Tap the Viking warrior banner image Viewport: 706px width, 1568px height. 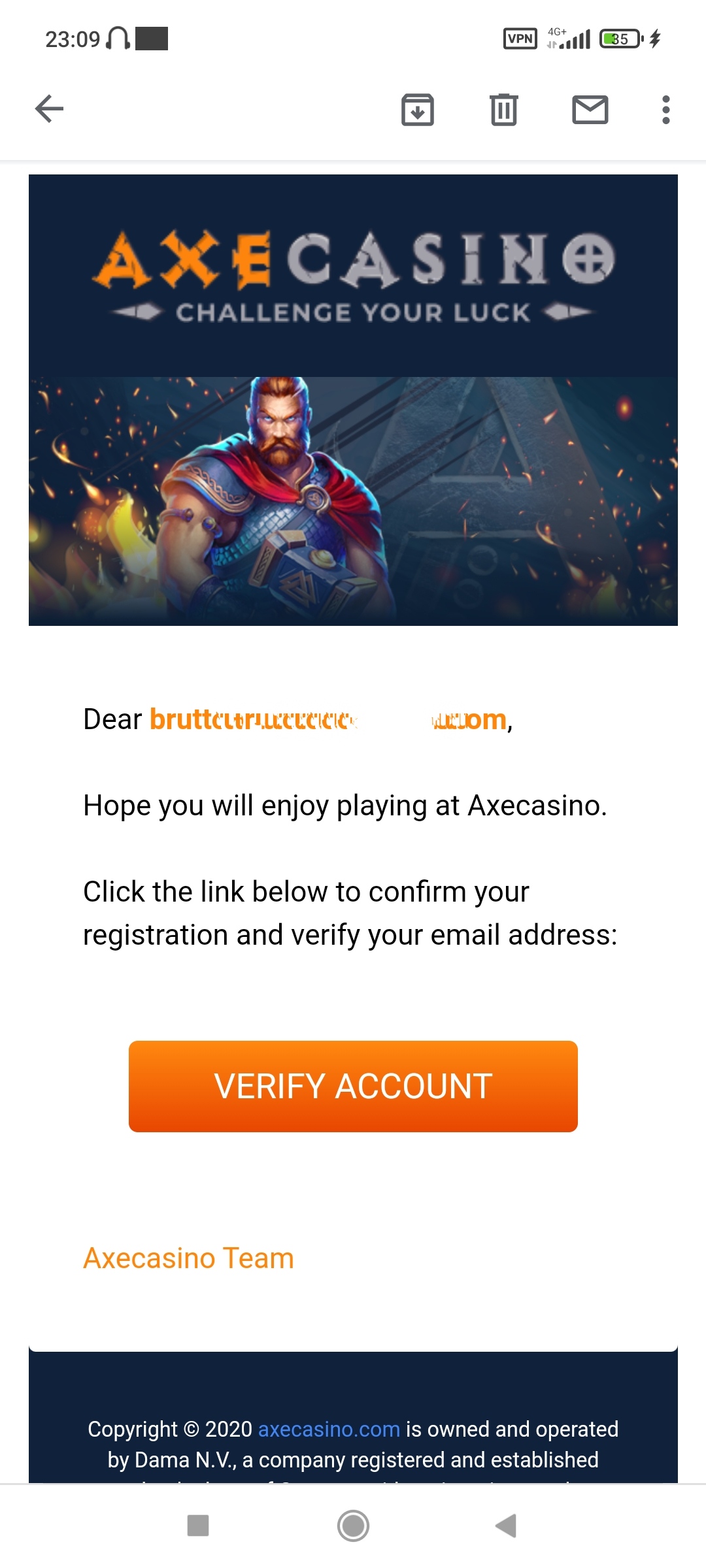[353, 500]
